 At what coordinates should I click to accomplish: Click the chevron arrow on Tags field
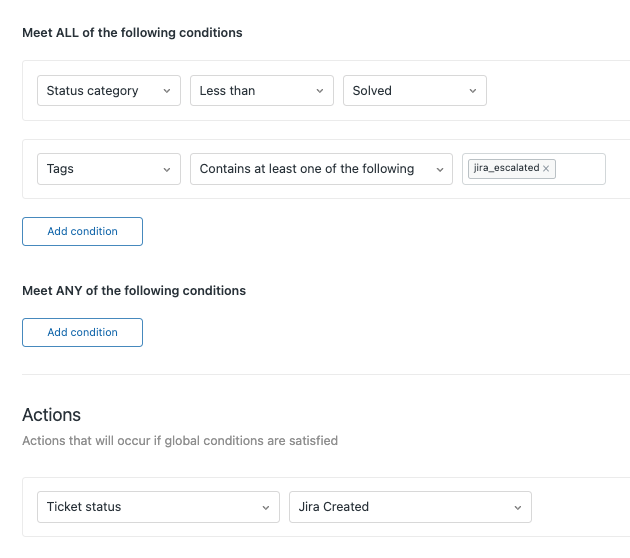click(166, 170)
